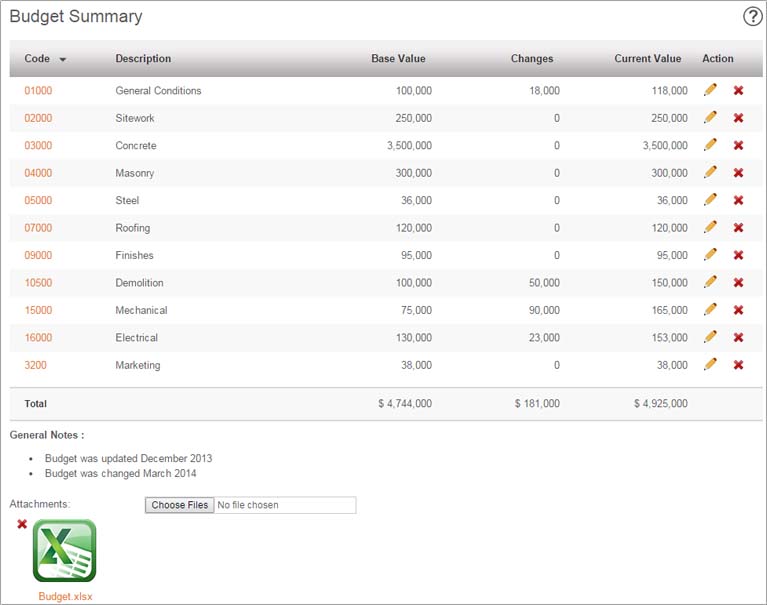
Task: Open the Budget.xlsx file link
Action: click(65, 596)
